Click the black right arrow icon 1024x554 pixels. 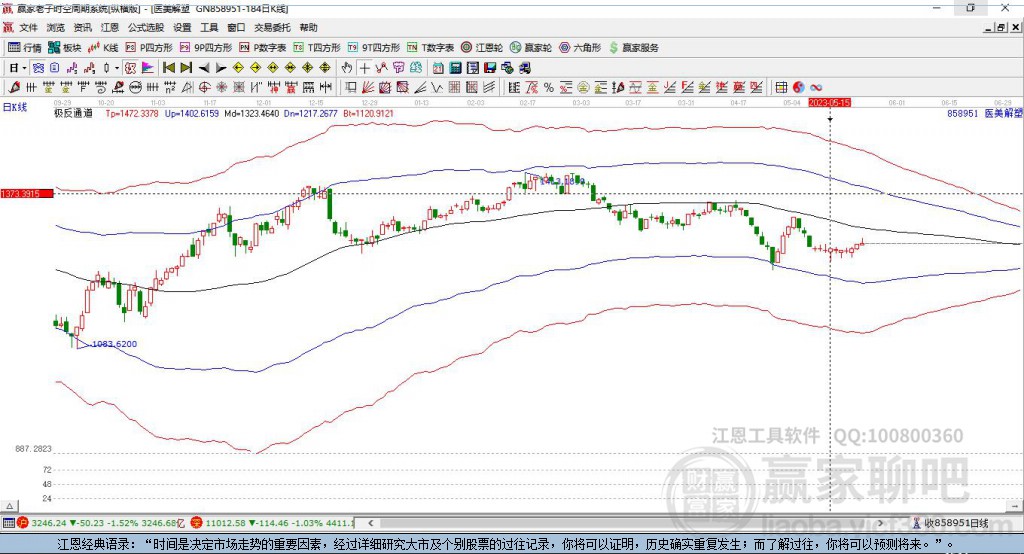coord(221,68)
